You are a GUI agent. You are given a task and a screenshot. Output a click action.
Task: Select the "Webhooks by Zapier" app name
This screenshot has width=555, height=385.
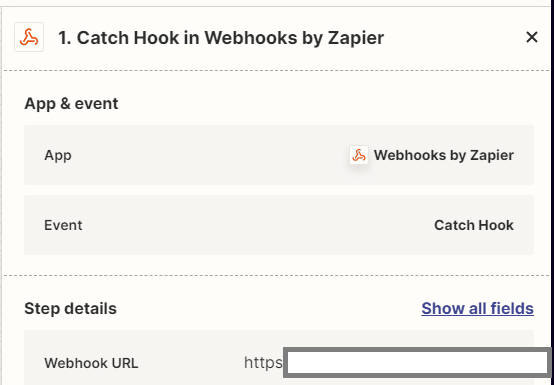coord(444,155)
